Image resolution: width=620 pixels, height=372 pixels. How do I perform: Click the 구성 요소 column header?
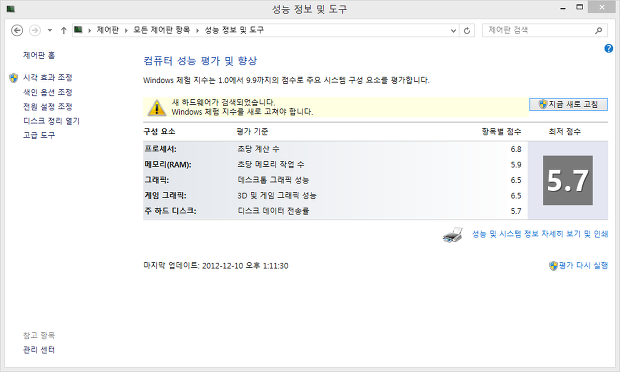point(159,131)
